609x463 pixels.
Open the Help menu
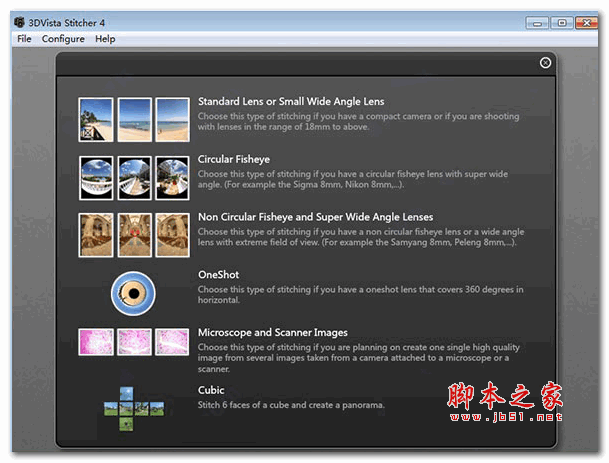pos(105,39)
